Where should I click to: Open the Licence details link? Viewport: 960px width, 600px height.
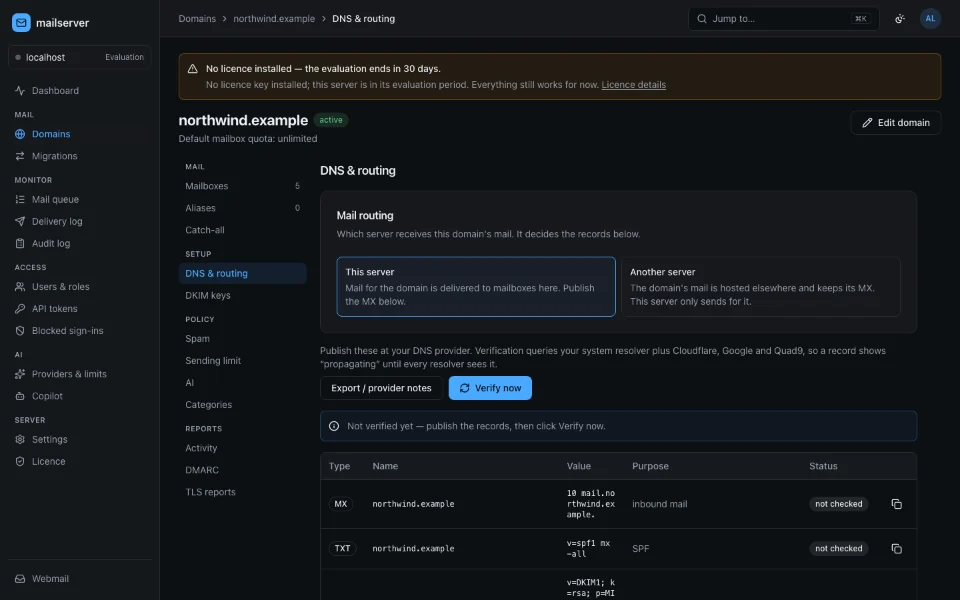coord(634,85)
